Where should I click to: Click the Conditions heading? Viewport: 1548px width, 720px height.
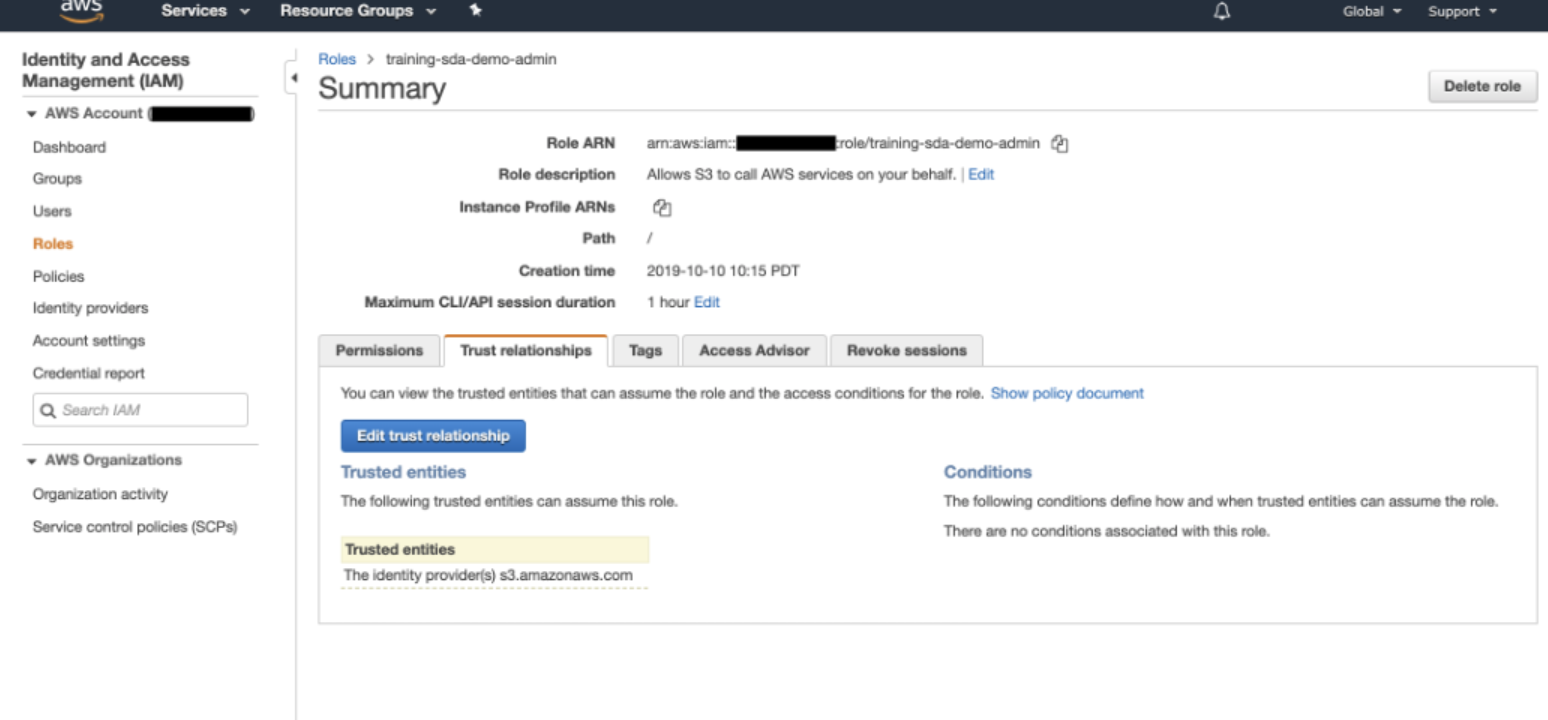tap(987, 472)
